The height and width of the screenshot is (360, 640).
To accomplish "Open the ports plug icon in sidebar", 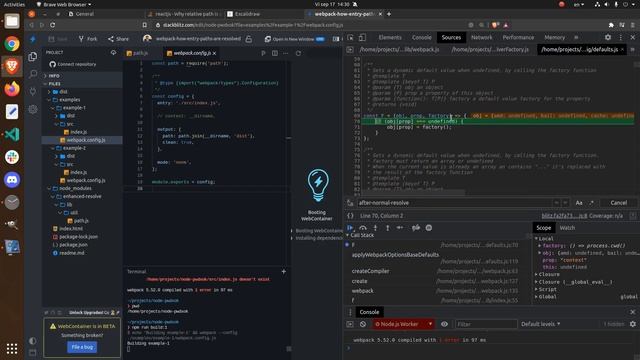I will pyautogui.click(x=33, y=91).
